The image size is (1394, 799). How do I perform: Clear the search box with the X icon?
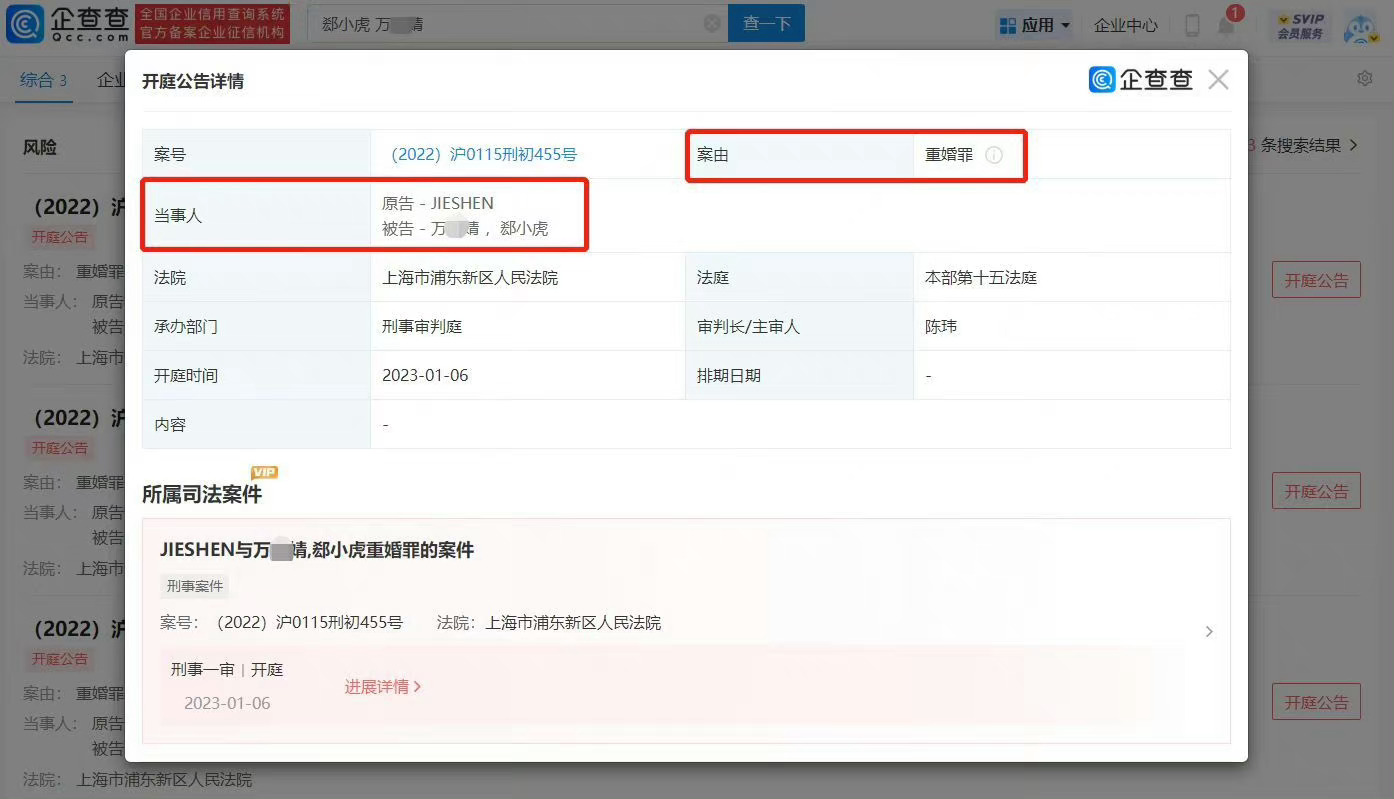click(712, 24)
